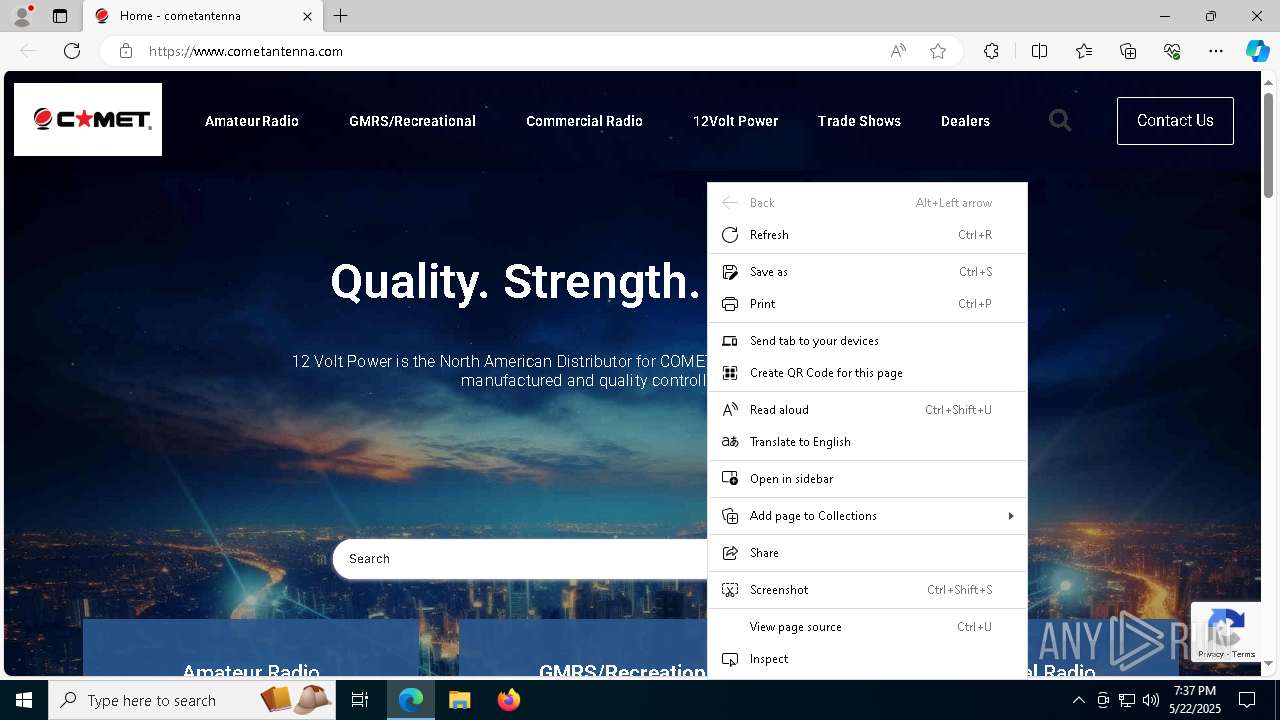Open the Windows Start menu
This screenshot has height=720, width=1280.
click(24, 700)
